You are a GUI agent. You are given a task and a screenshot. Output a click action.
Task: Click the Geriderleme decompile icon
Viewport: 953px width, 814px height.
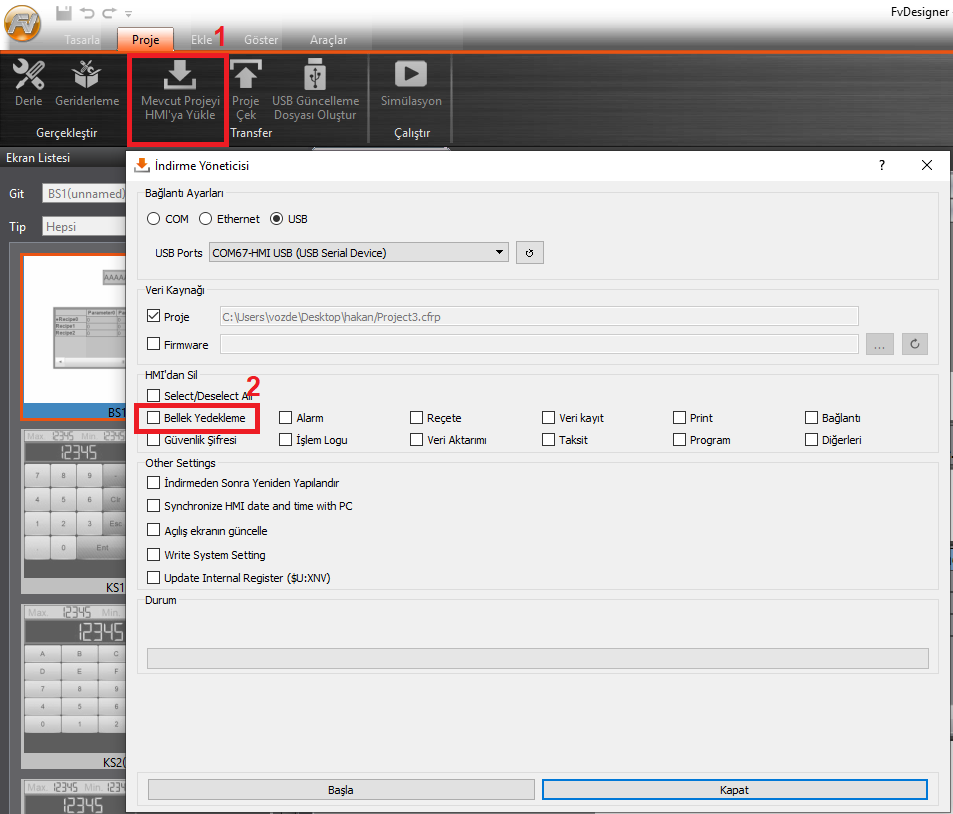point(87,75)
